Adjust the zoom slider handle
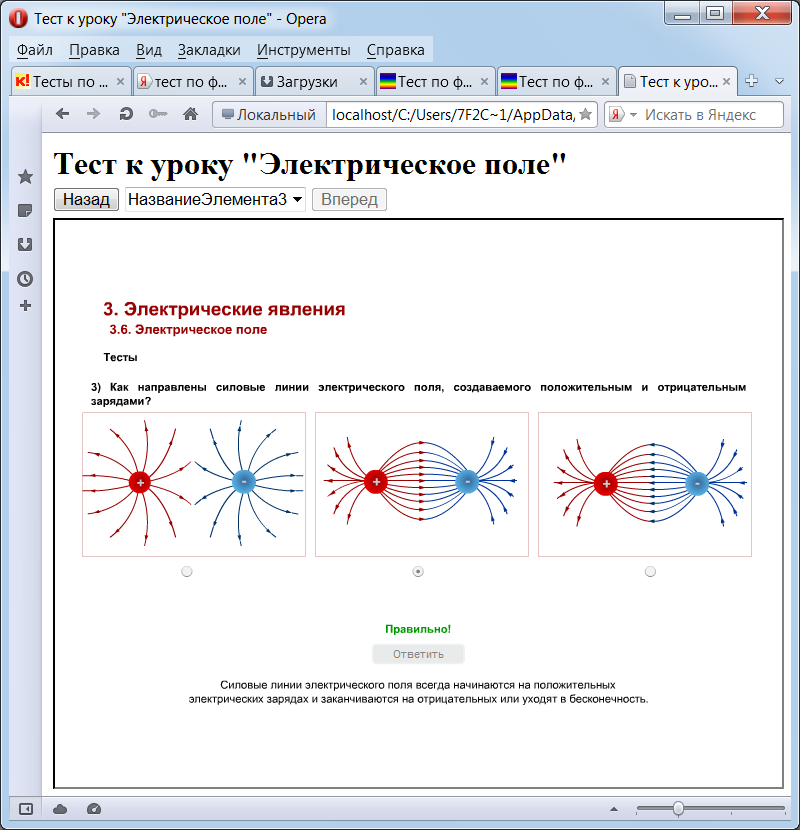The image size is (800, 830). point(678,809)
